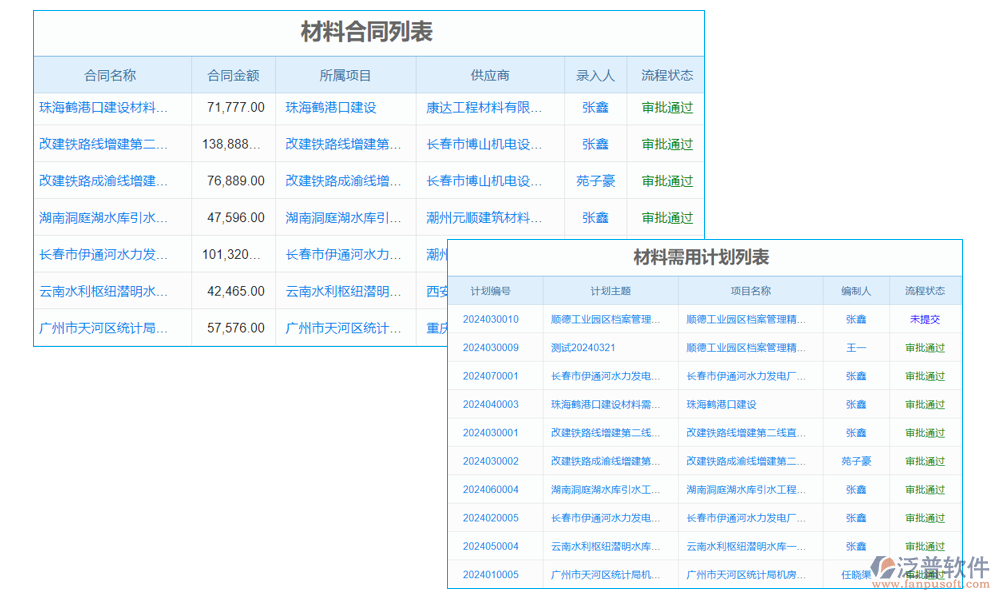Open contract 珠海鹤港口建设材料 details
The height and width of the screenshot is (600, 1000).
(112, 107)
